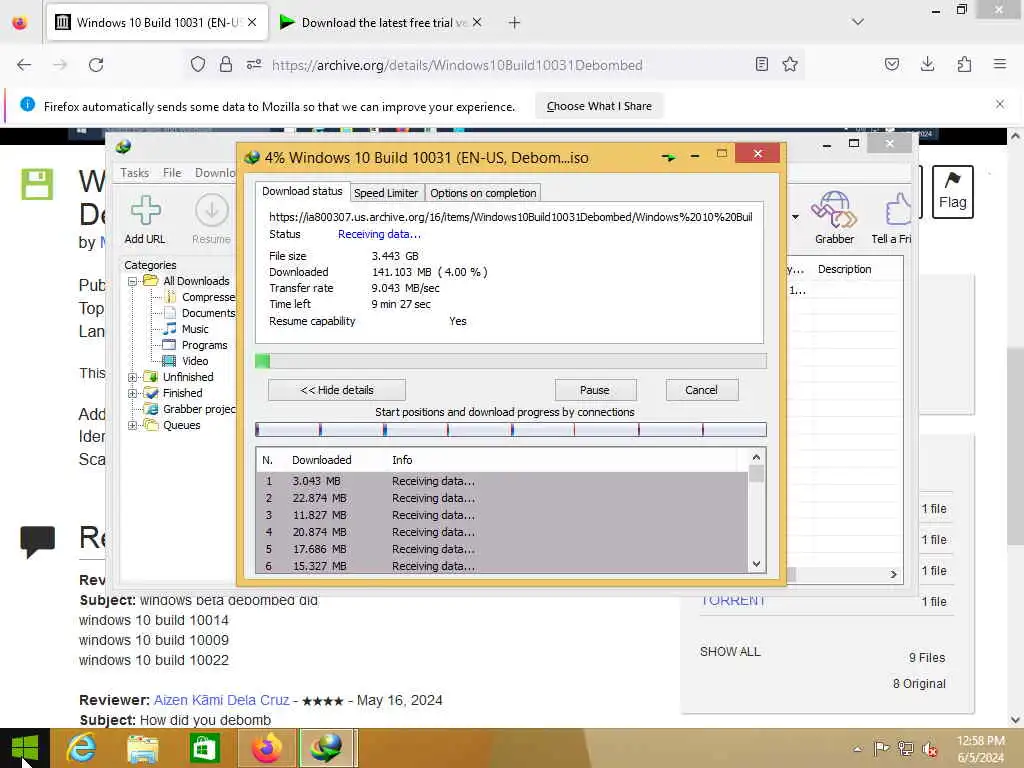Open reviewer Aizen Kāmi Dela Cruz link
Image resolution: width=1024 pixels, height=768 pixels.
221,700
